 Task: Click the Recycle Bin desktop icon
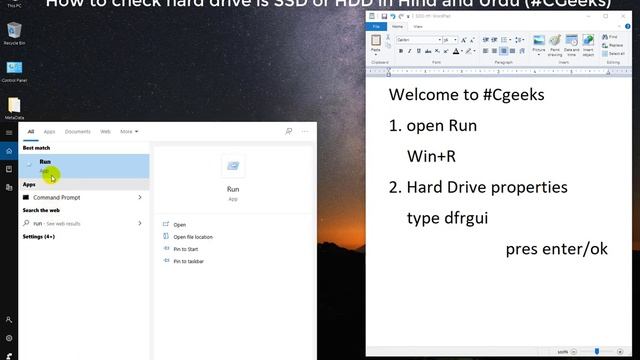pyautogui.click(x=14, y=33)
